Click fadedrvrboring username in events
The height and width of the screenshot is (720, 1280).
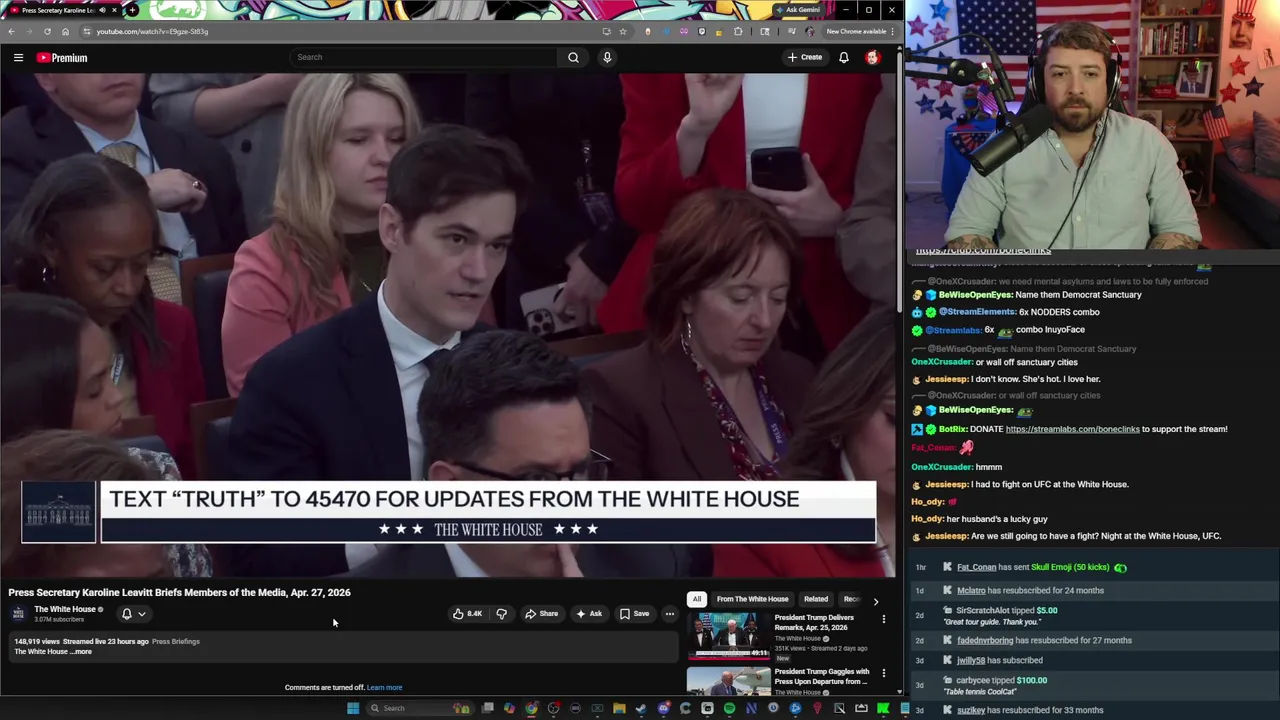pyautogui.click(x=985, y=640)
